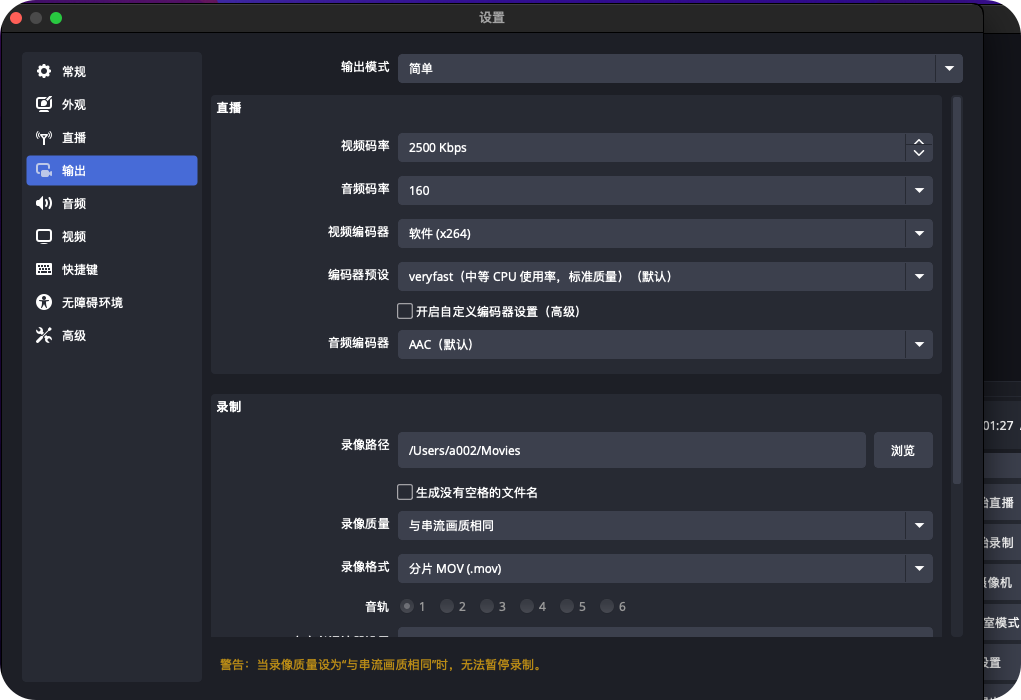Click the 录像路径 field /Users/a002/Movies
This screenshot has height=700, width=1021.
coord(632,450)
